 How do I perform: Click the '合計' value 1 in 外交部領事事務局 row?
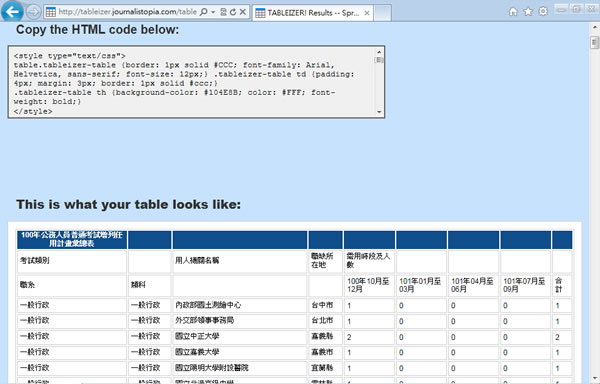pos(562,321)
